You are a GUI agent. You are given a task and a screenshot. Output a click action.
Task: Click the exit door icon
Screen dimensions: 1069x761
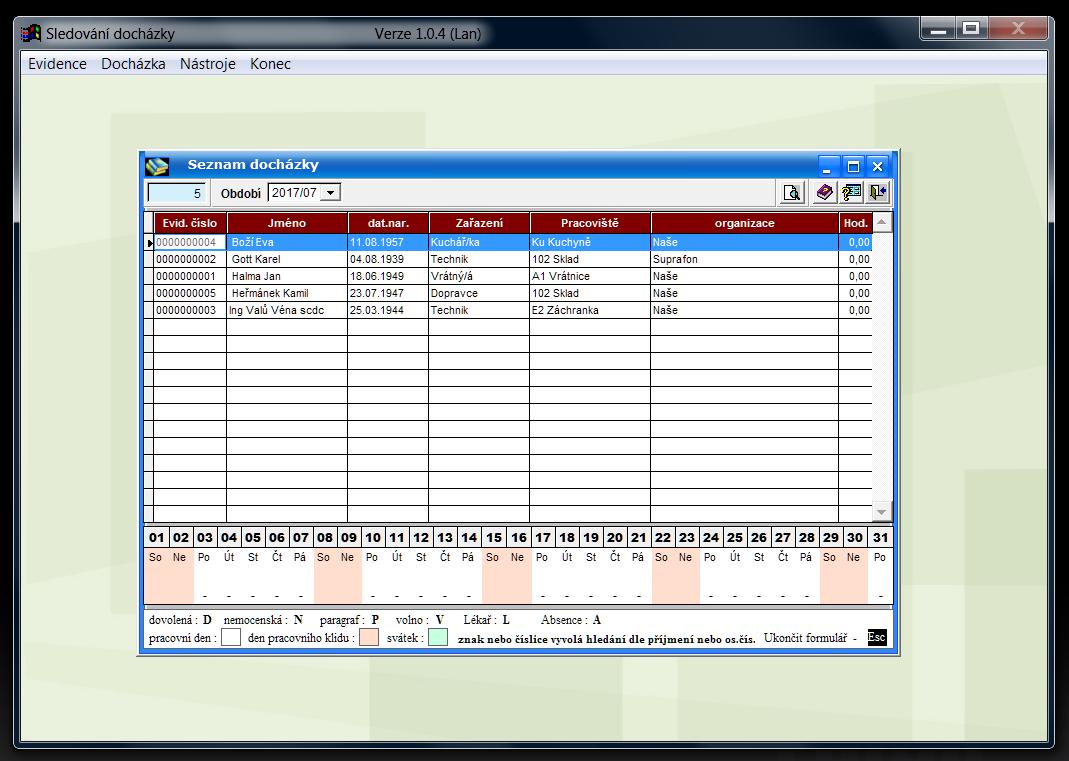[877, 193]
